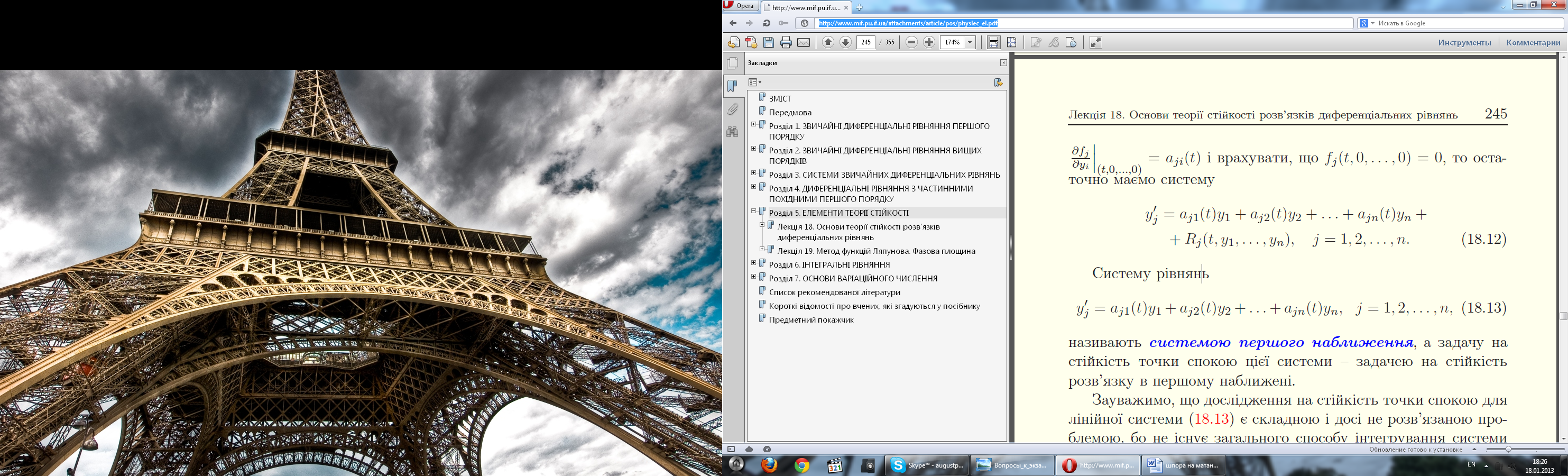This screenshot has height=476, width=1568.
Task: Toggle the bookmarks panel button
Action: 733,86
